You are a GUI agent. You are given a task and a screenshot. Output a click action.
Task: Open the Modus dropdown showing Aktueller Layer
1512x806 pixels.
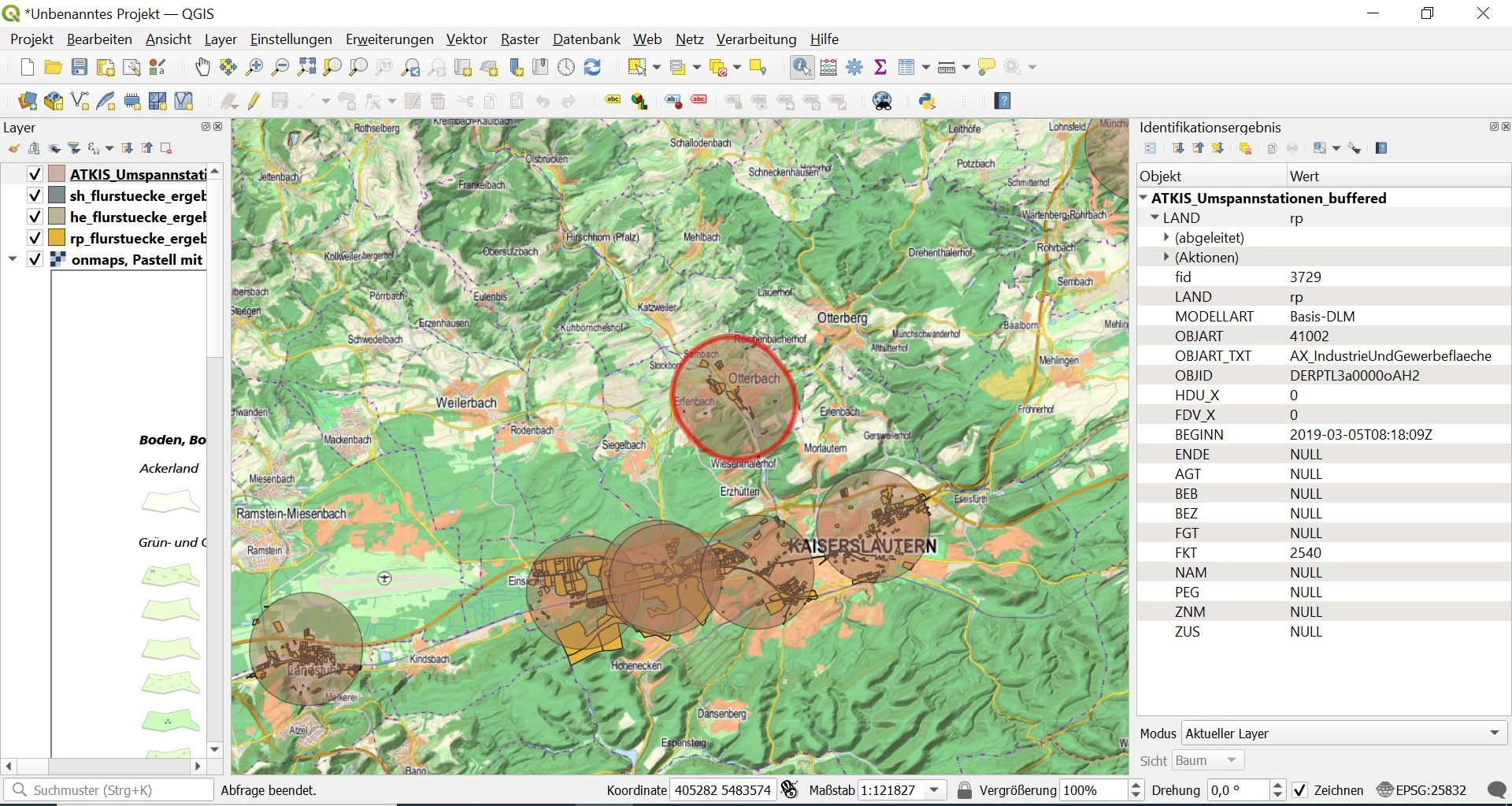point(1339,733)
